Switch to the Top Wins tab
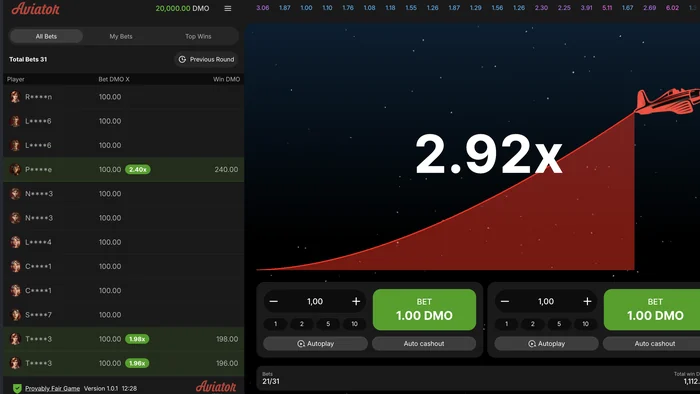The width and height of the screenshot is (700, 394). click(x=198, y=37)
